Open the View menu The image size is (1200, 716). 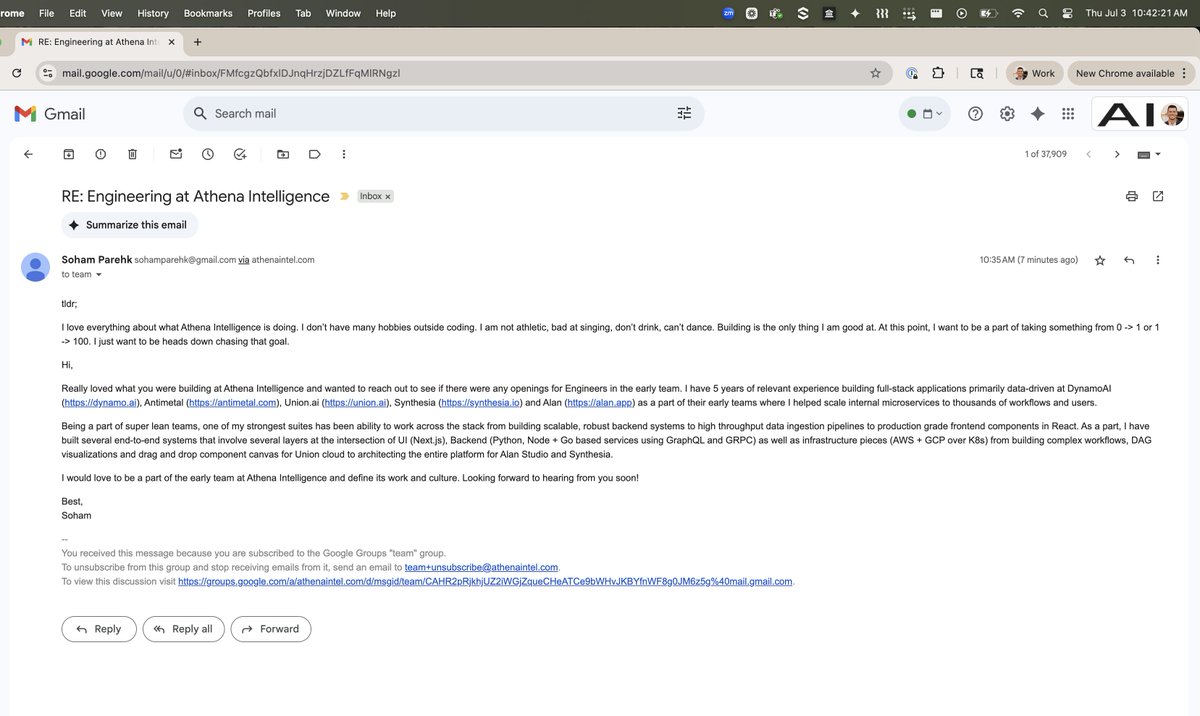point(112,13)
